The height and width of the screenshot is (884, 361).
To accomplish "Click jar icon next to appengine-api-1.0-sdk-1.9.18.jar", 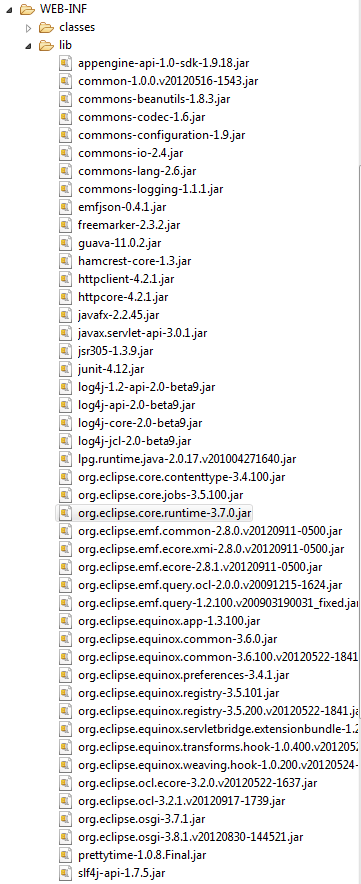I will coord(65,63).
